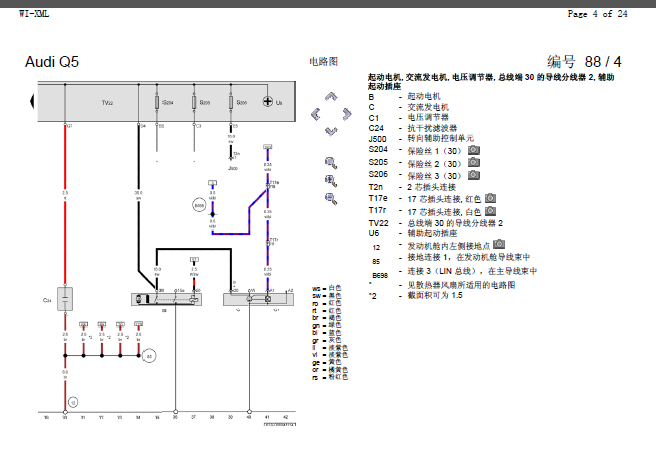Click the plain magnifier reset-zoom icon
The width and height of the screenshot is (656, 458).
pyautogui.click(x=331, y=163)
